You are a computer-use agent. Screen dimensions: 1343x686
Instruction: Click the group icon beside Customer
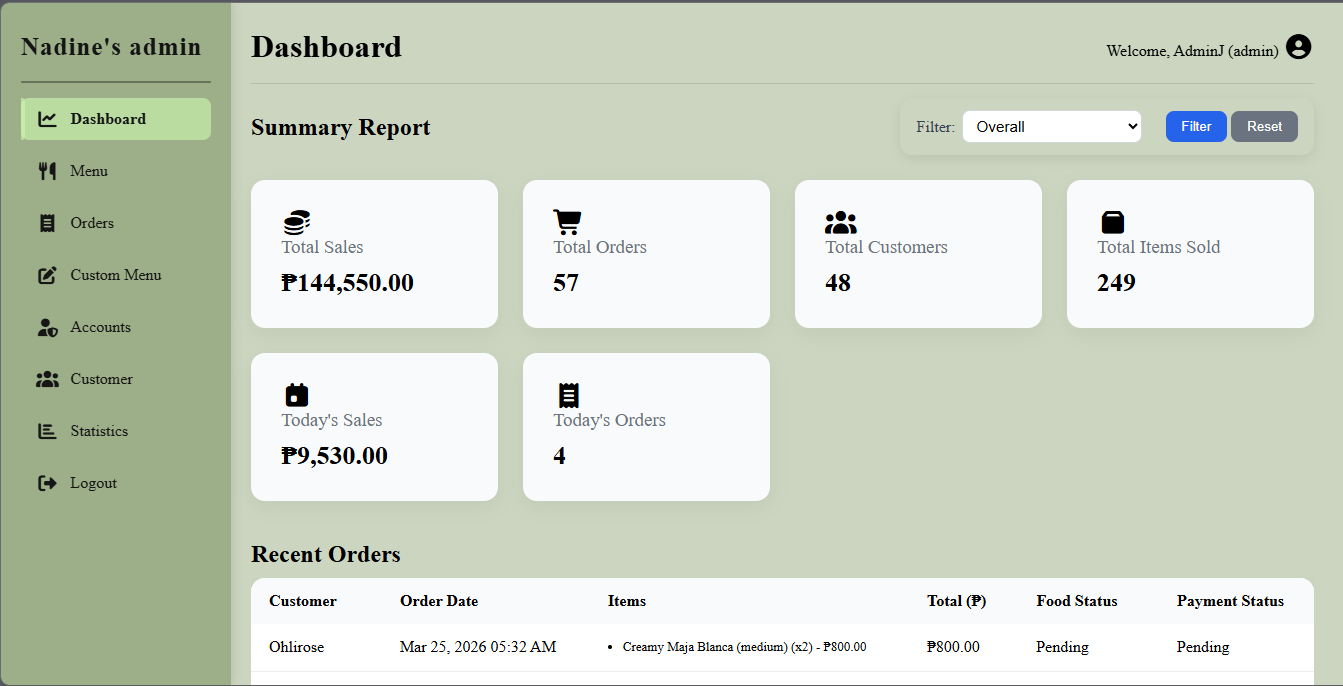click(47, 378)
